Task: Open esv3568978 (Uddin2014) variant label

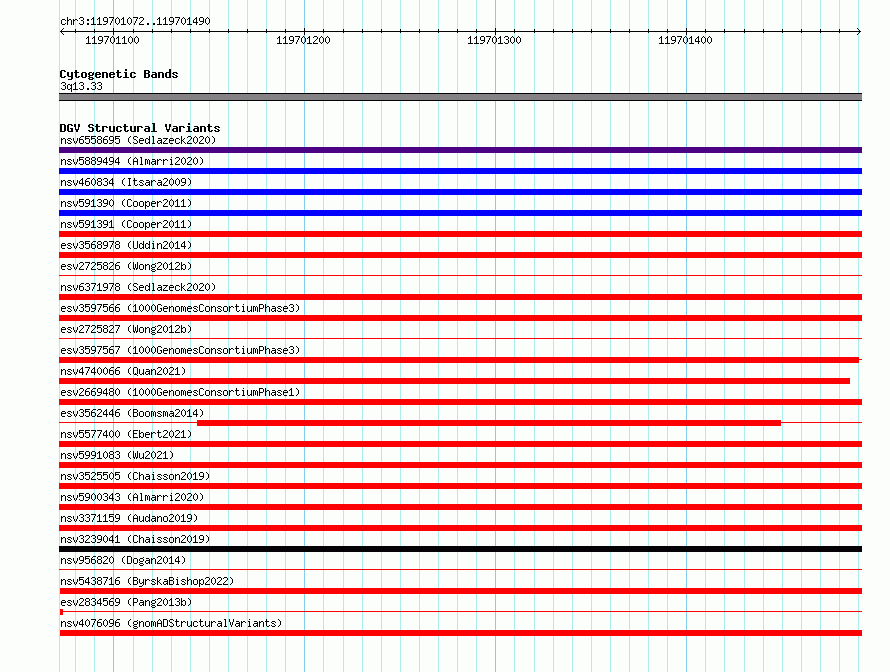Action: tap(126, 245)
